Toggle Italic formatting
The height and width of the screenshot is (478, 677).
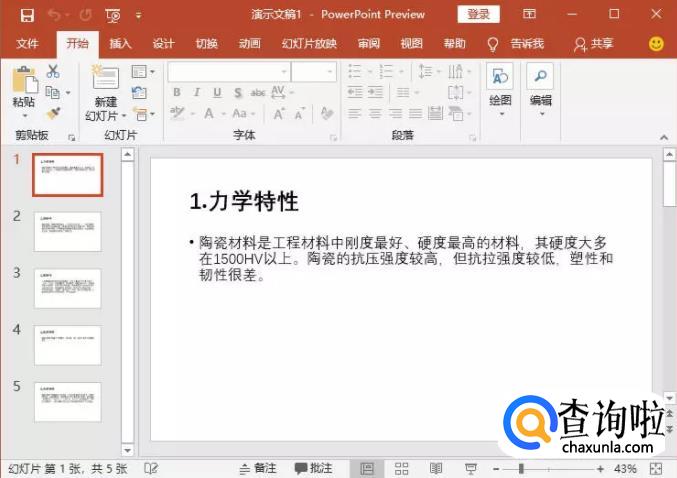(197, 92)
